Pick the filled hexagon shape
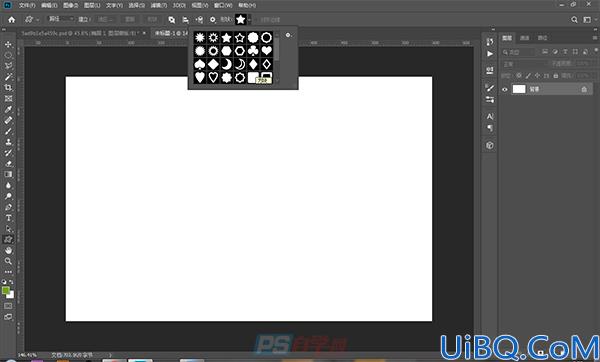The width and height of the screenshot is (600, 362). 227,51
